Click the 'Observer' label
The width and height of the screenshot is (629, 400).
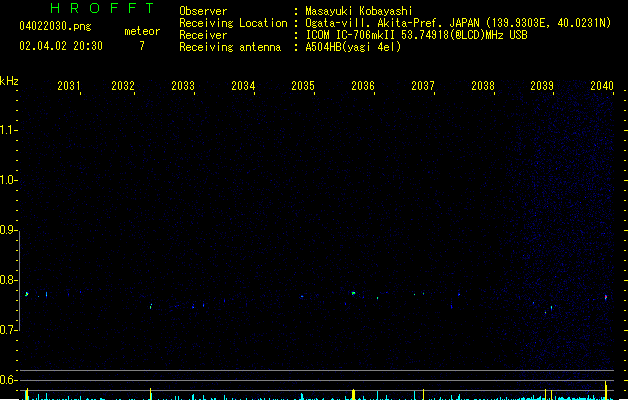(x=203, y=11)
